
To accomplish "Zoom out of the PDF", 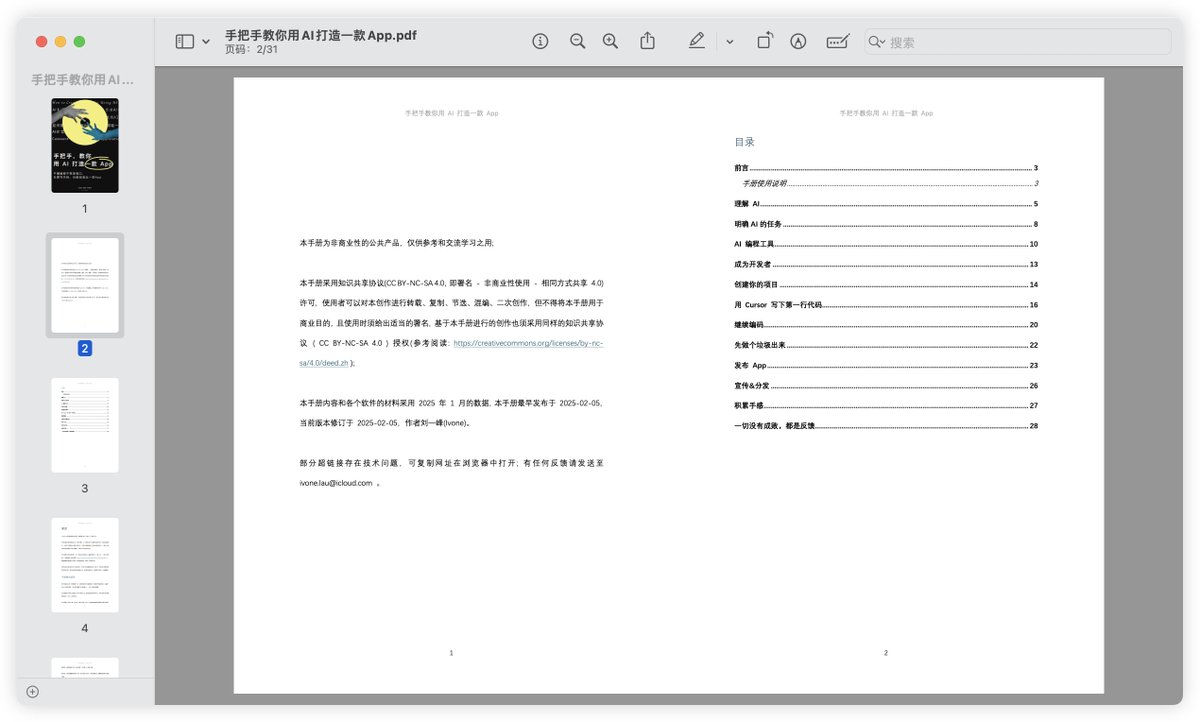I will [x=577, y=41].
